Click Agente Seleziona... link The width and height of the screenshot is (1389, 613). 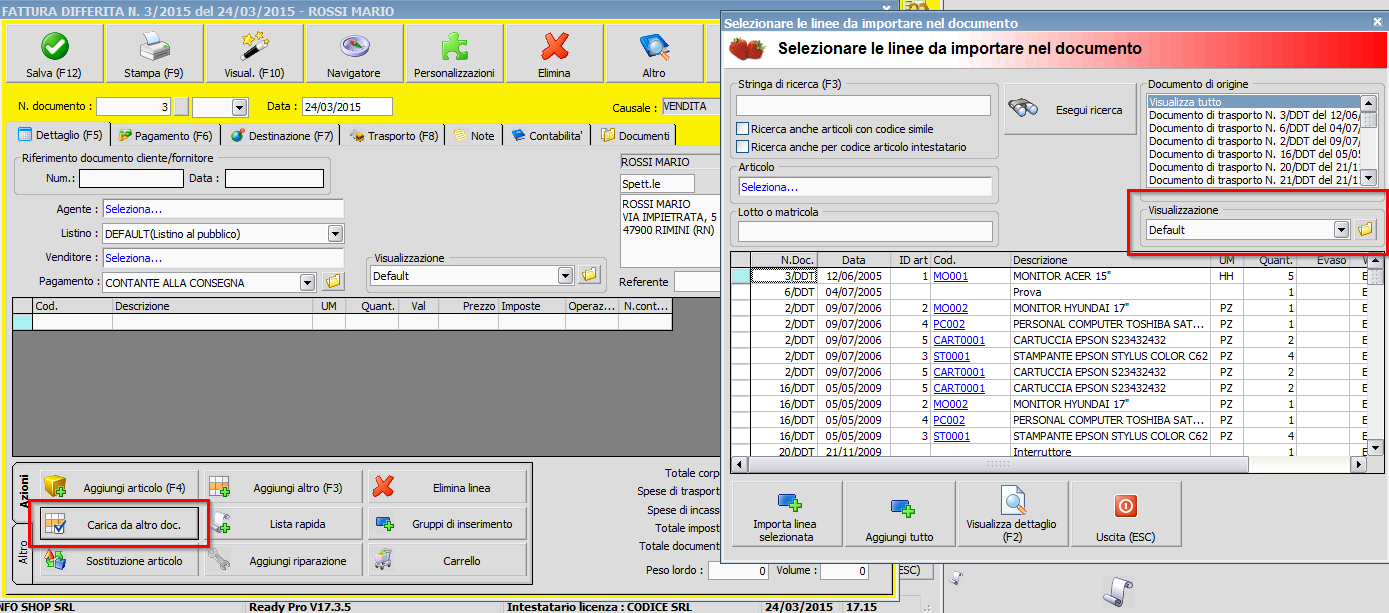click(x=133, y=209)
